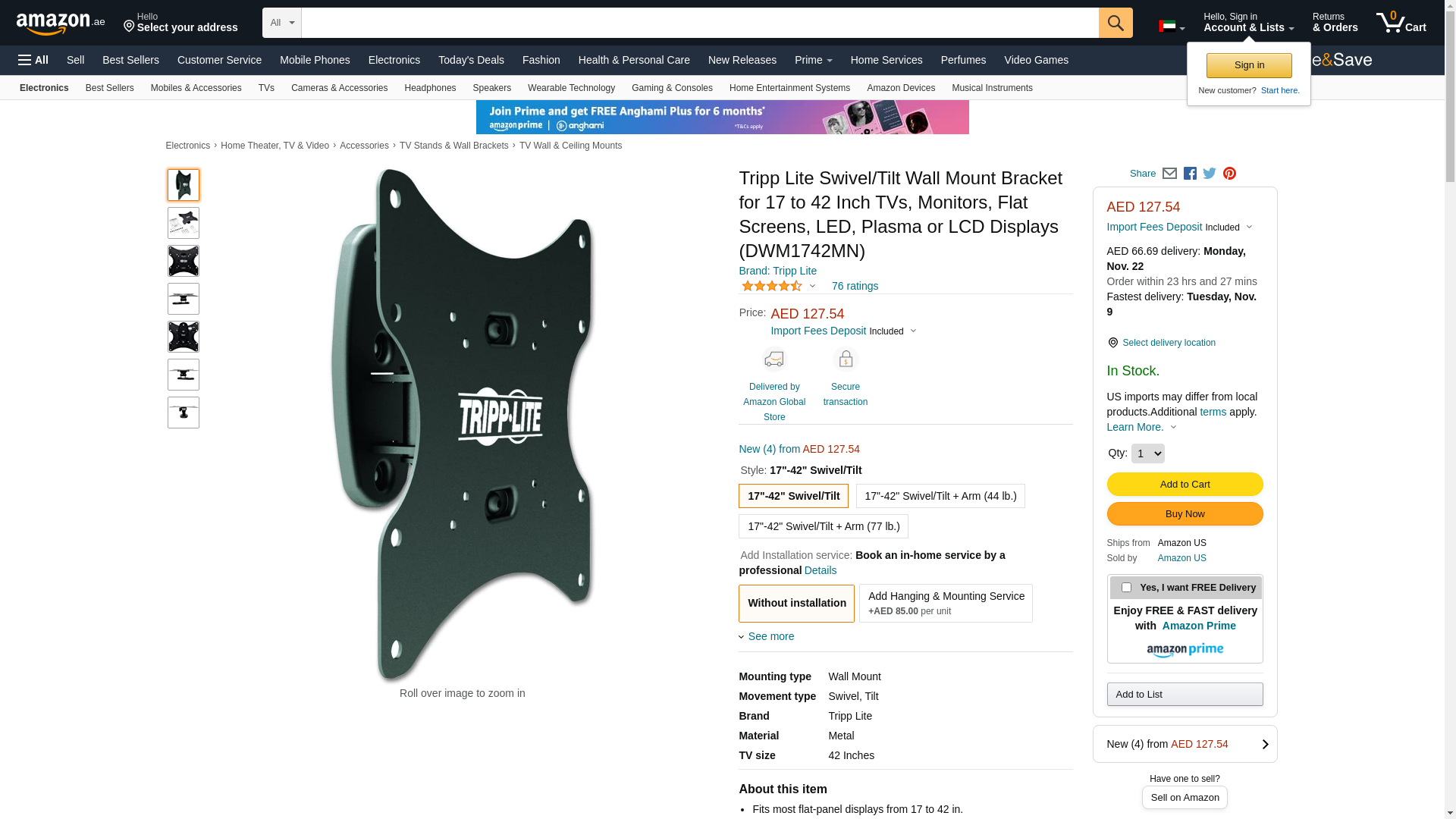Open the shopping cart icon

click(1401, 22)
